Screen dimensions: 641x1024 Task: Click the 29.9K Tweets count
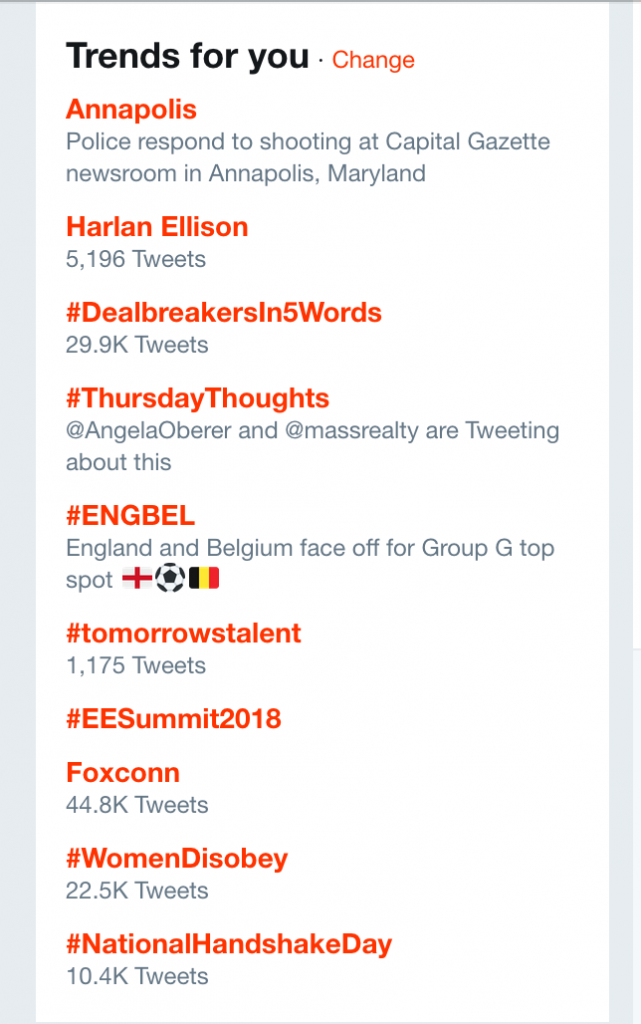coord(137,345)
